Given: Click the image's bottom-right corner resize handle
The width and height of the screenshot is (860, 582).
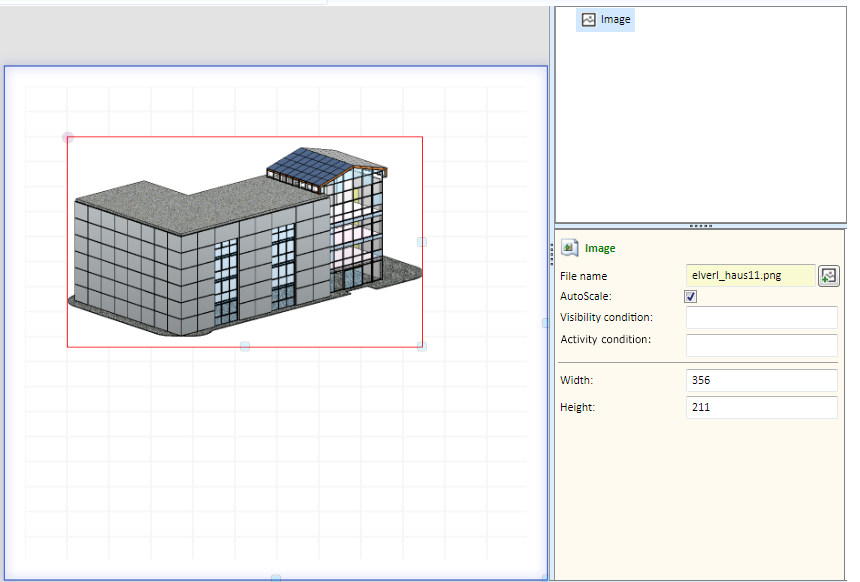Looking at the screenshot, I should [422, 346].
